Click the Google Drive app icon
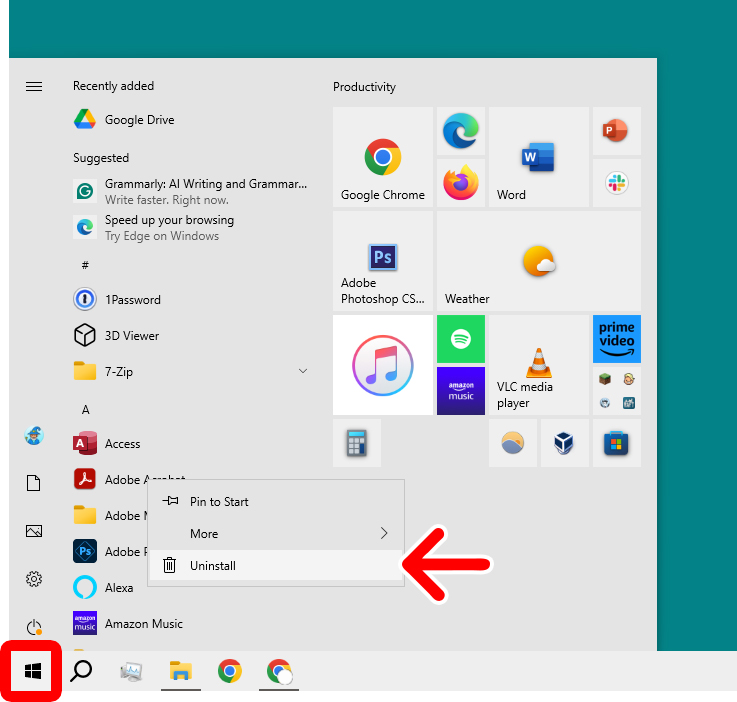This screenshot has height=702, width=737. pyautogui.click(x=85, y=120)
